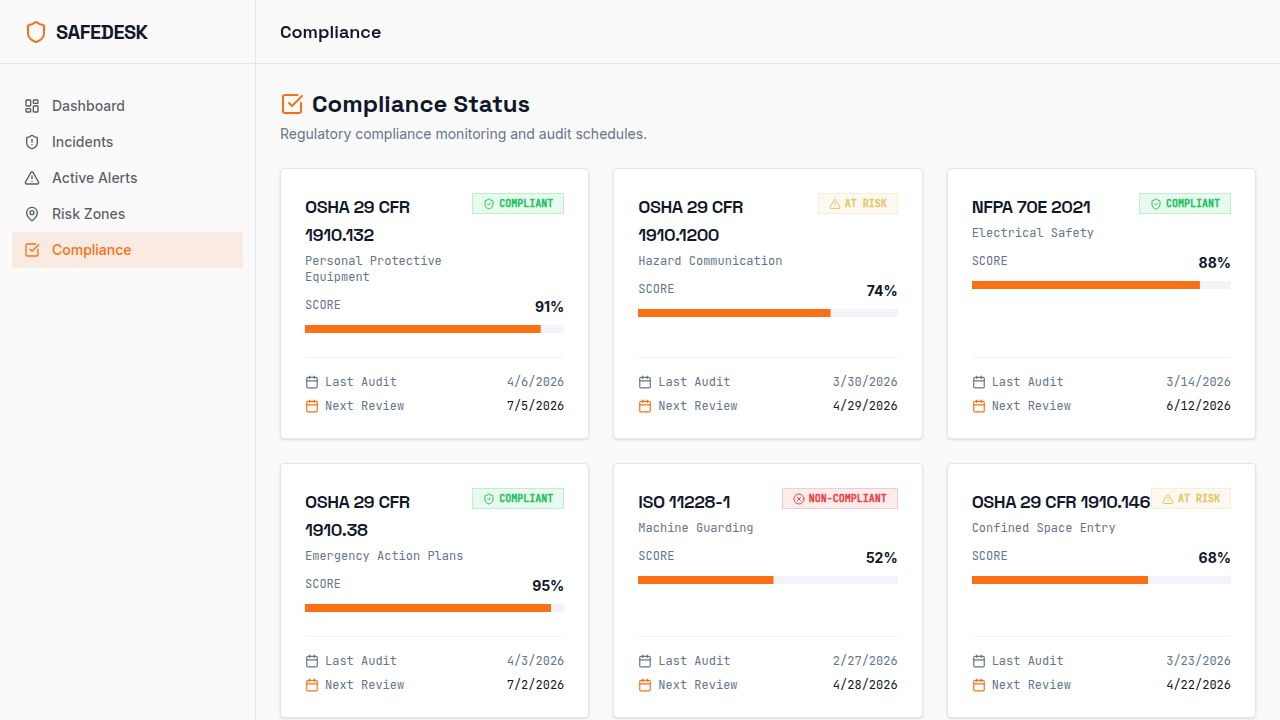This screenshot has width=1280, height=720.
Task: Expand the Emergency Action Plans card
Action: click(433, 590)
